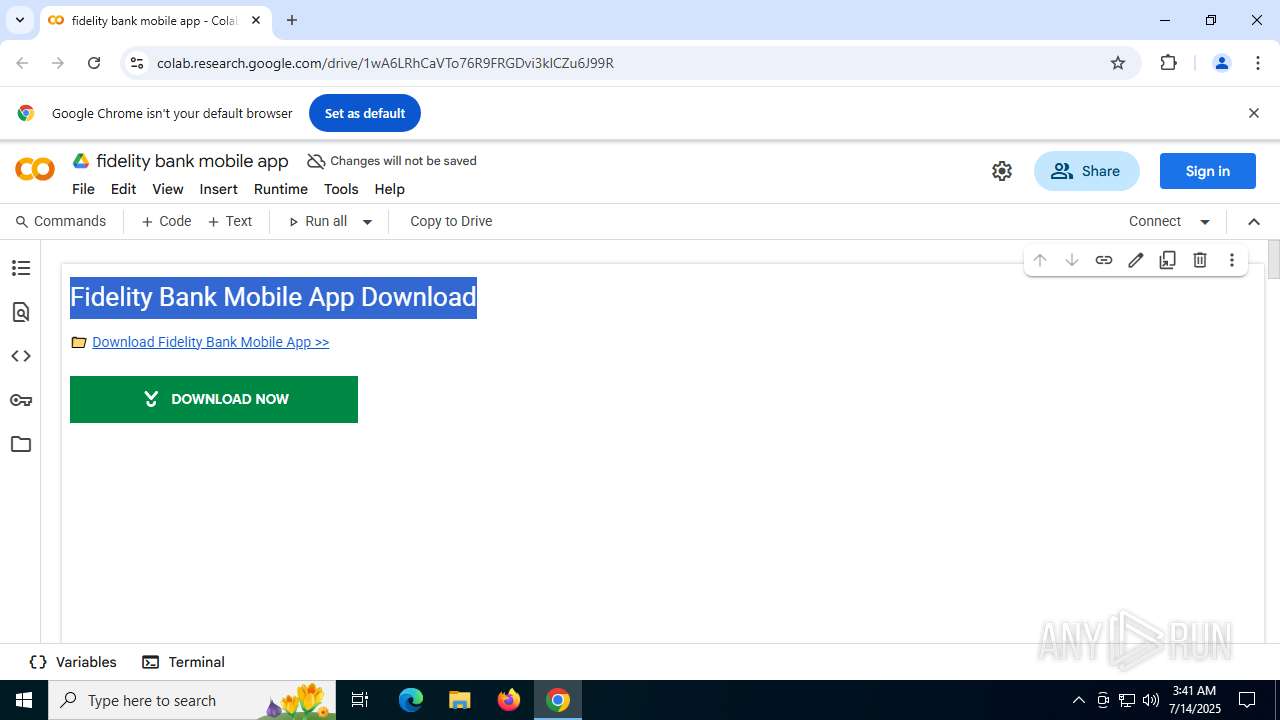Copy link to cell icon
The width and height of the screenshot is (1280, 720).
click(1104, 260)
